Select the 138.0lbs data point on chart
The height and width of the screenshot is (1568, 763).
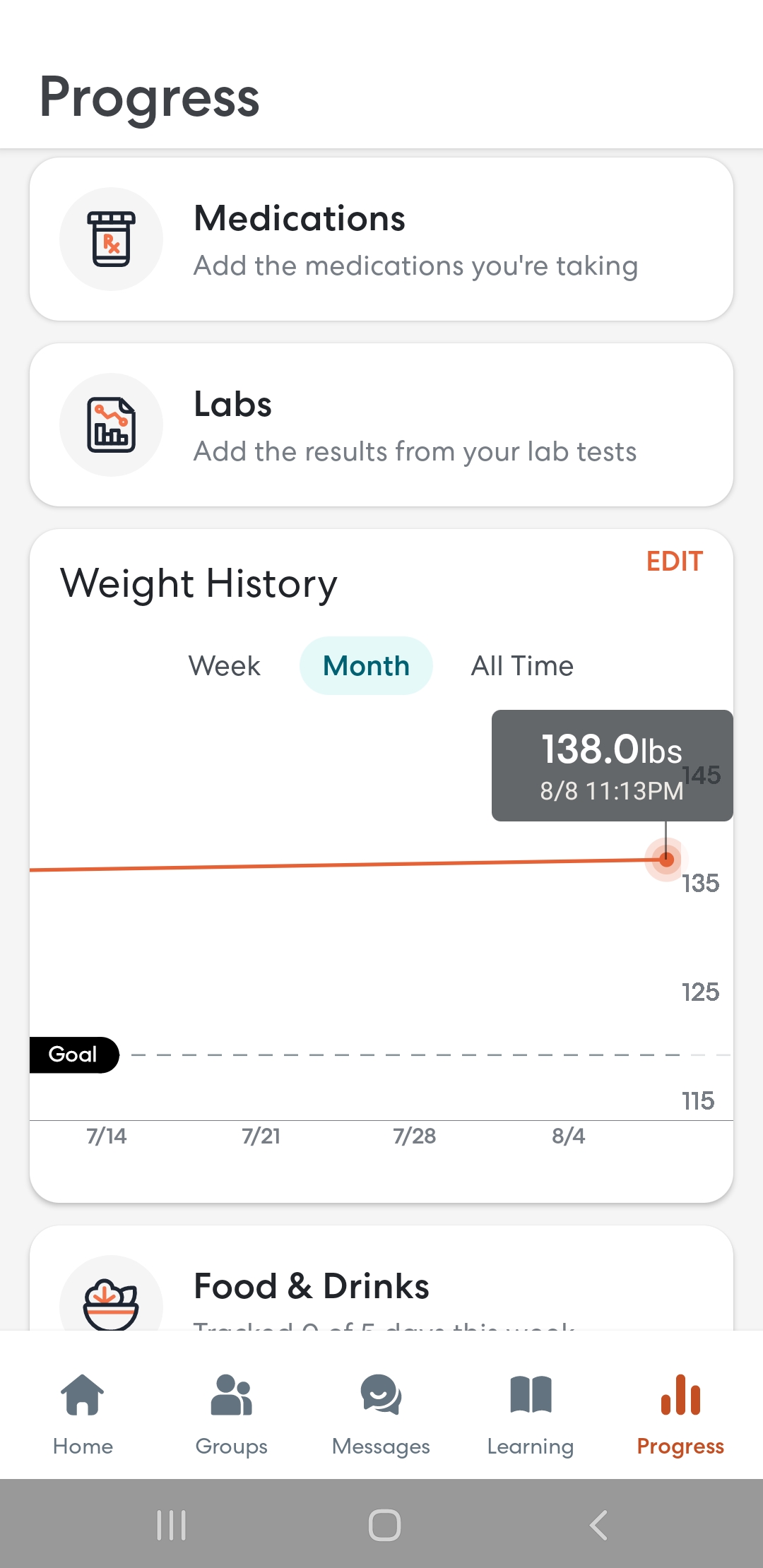tap(666, 859)
